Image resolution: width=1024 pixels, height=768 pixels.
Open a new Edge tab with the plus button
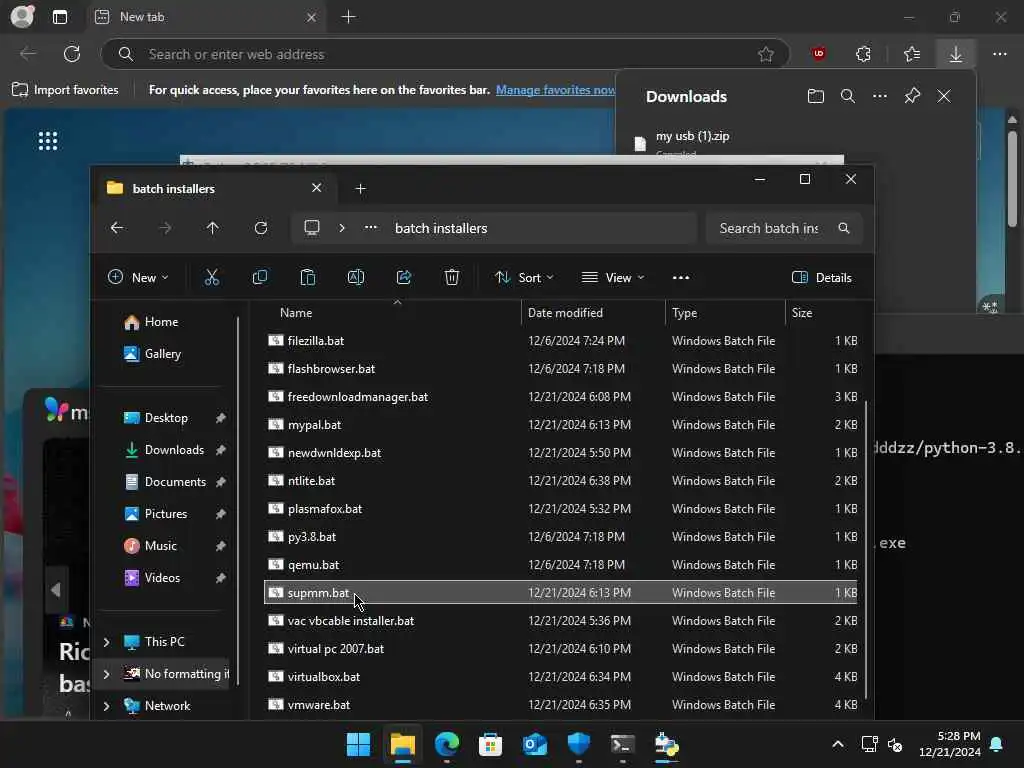tap(349, 17)
